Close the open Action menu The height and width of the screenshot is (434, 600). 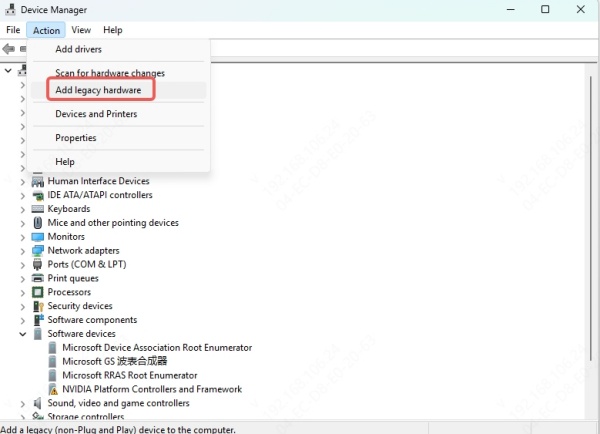46,30
